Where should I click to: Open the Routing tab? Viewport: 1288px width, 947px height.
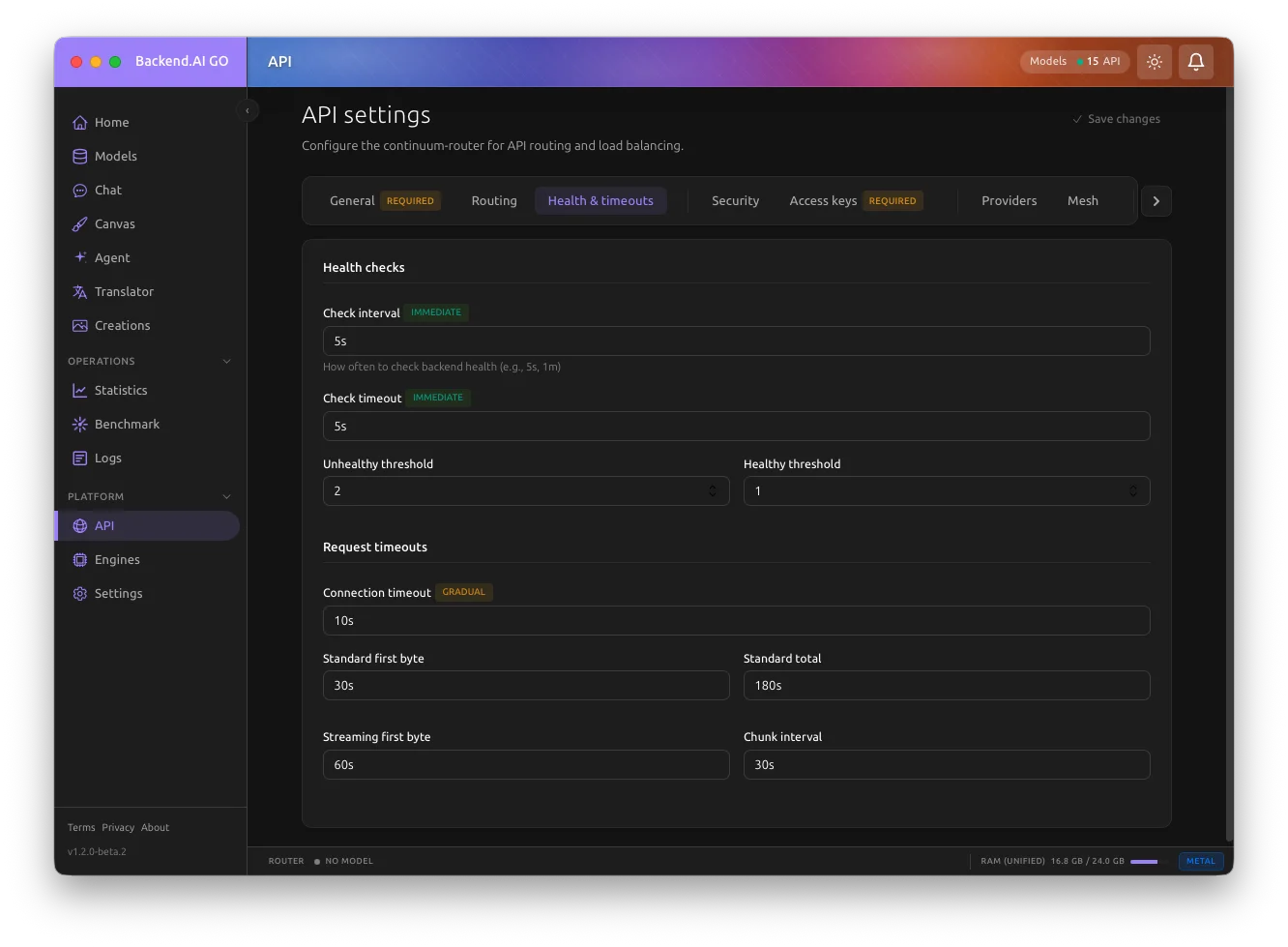494,200
